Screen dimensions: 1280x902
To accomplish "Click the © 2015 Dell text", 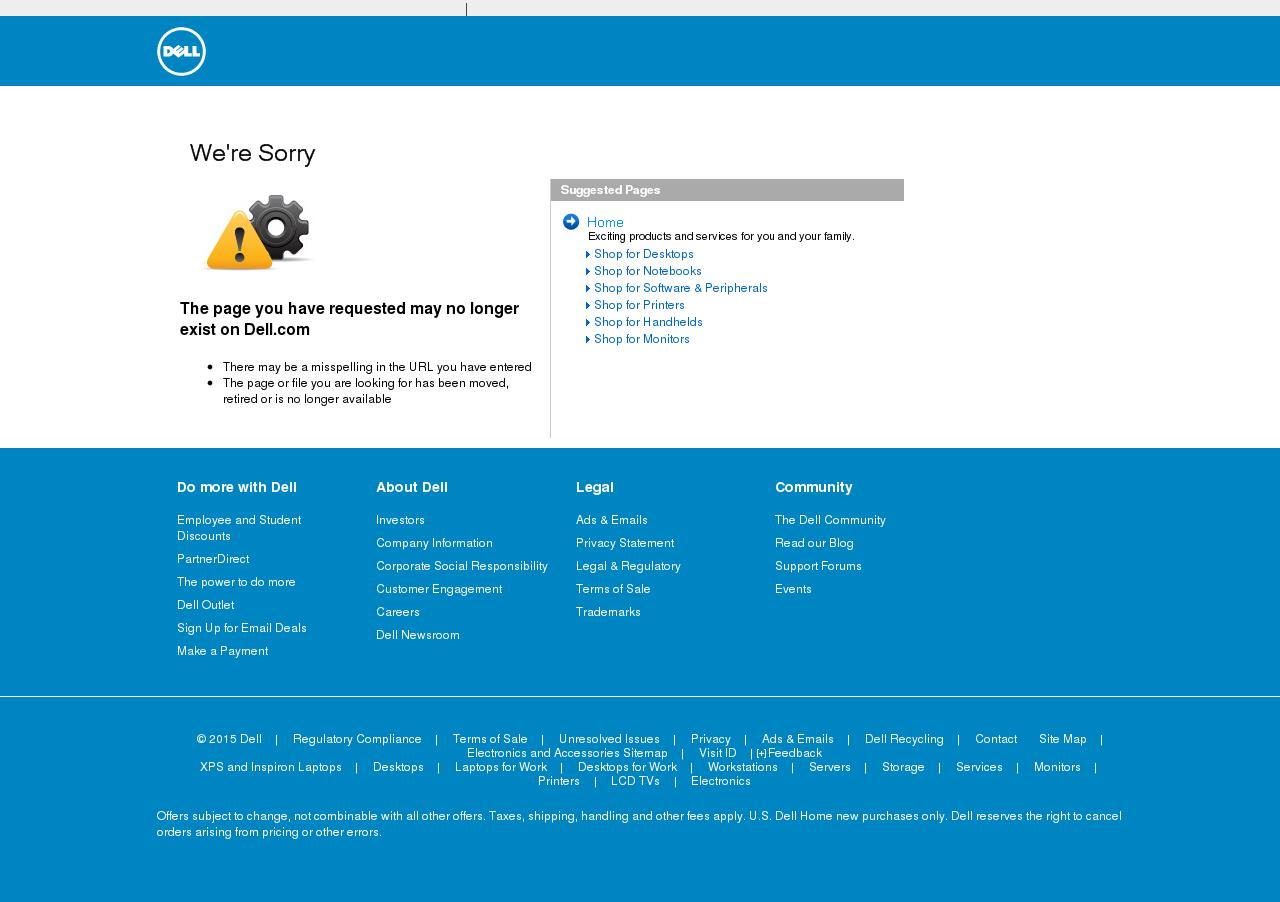I will click(229, 739).
